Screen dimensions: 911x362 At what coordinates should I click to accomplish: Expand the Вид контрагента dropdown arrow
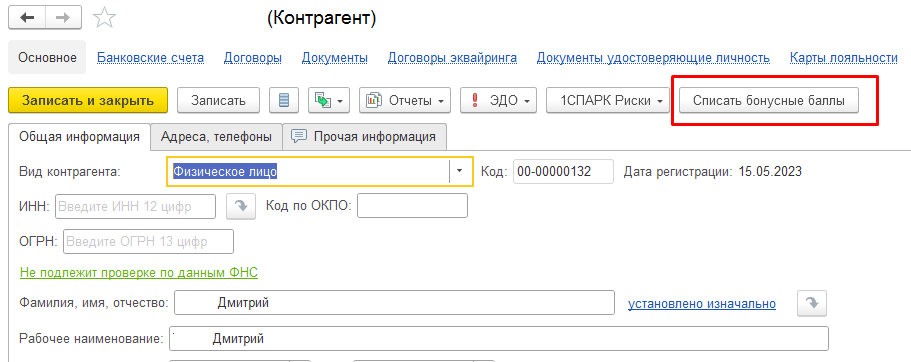coord(460,171)
